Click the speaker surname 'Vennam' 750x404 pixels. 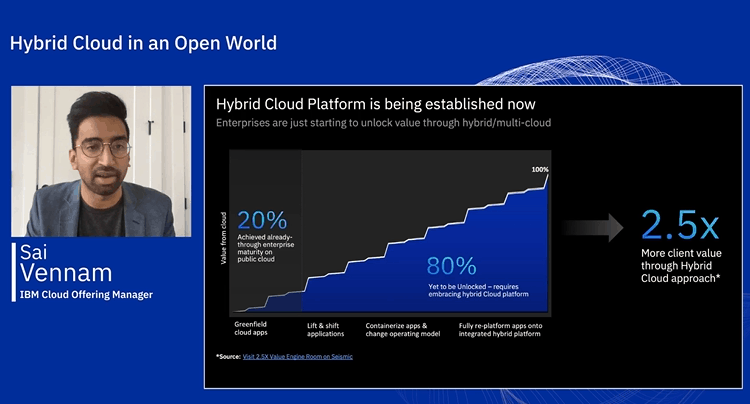pos(66,273)
